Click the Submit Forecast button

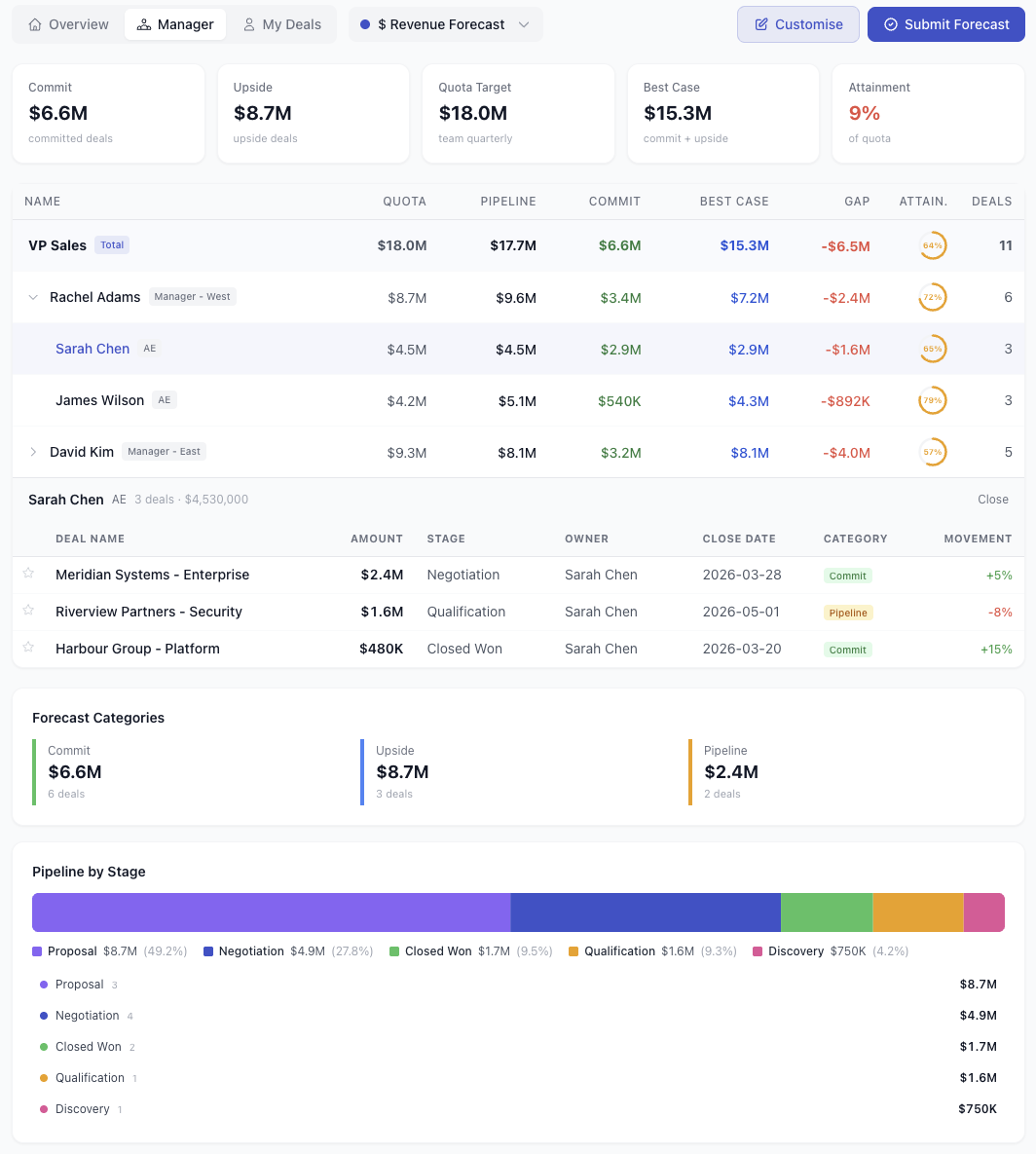coord(945,23)
